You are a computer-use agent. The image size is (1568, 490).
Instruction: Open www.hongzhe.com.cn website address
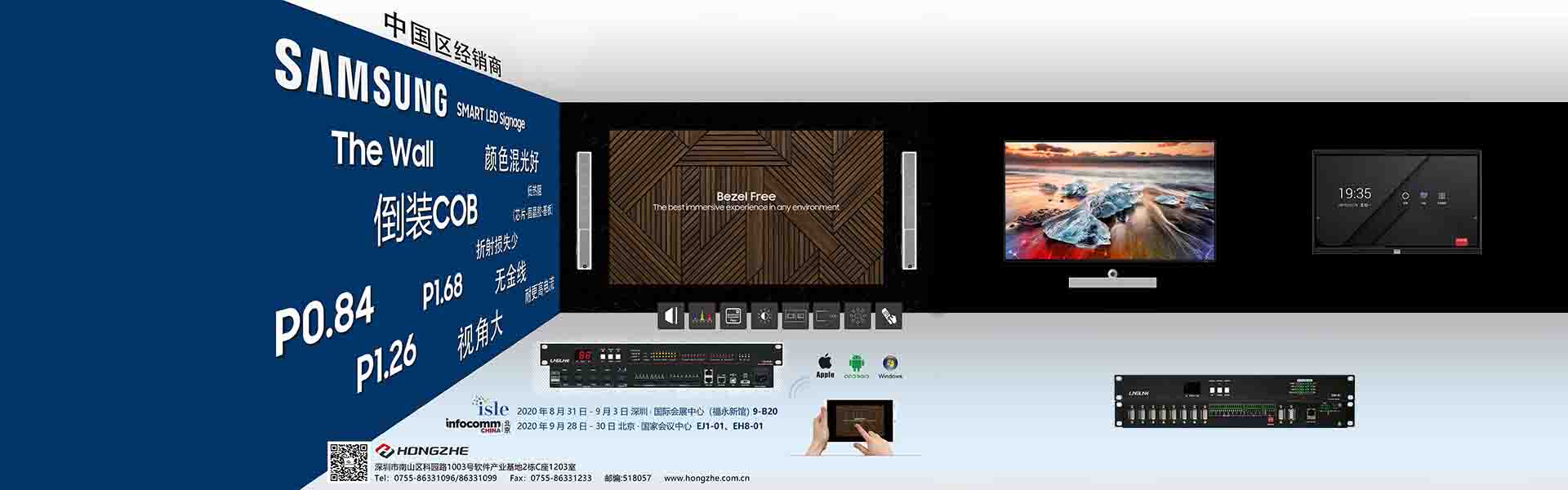point(706,478)
